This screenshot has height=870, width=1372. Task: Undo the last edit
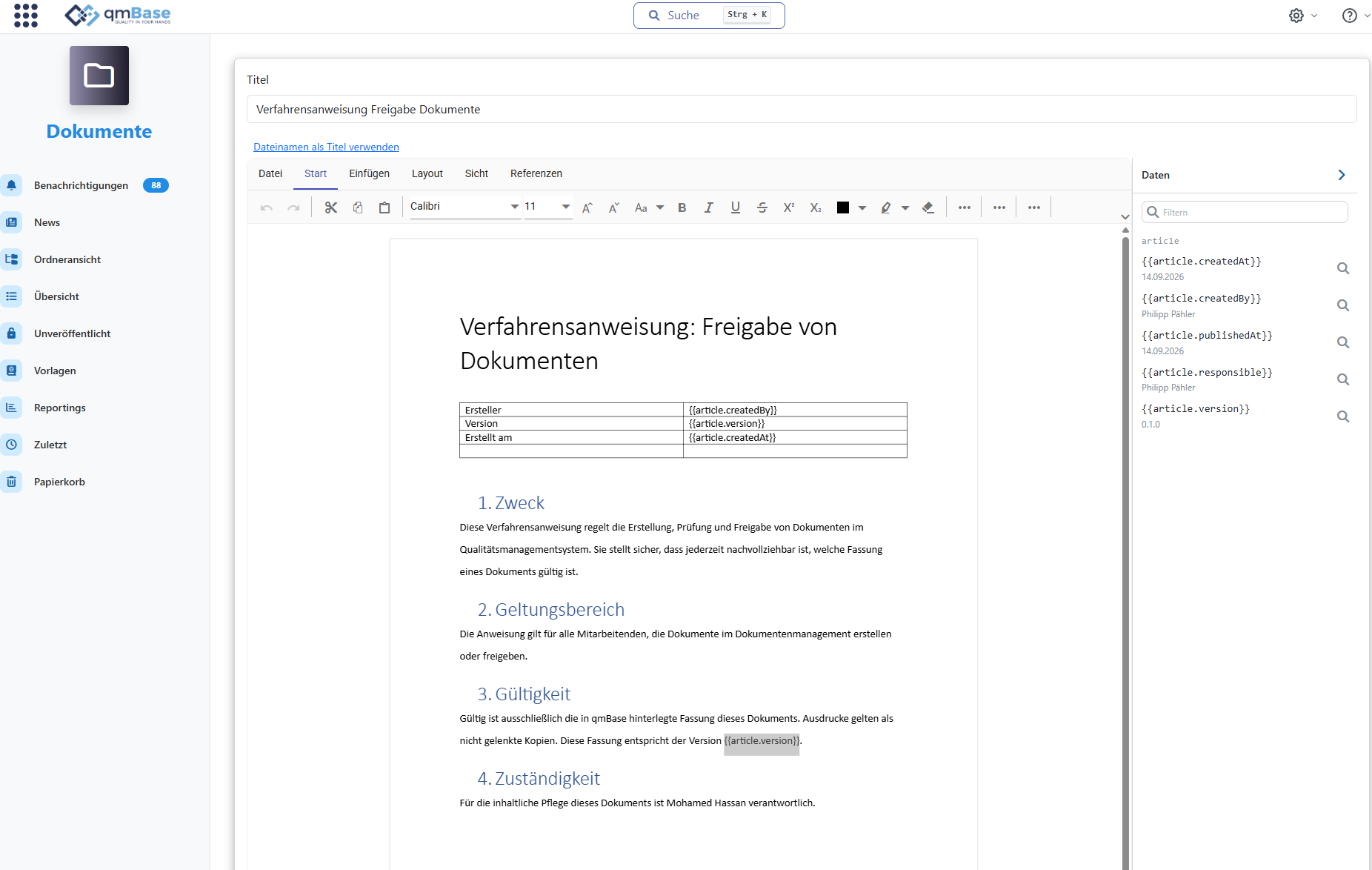pyautogui.click(x=267, y=207)
